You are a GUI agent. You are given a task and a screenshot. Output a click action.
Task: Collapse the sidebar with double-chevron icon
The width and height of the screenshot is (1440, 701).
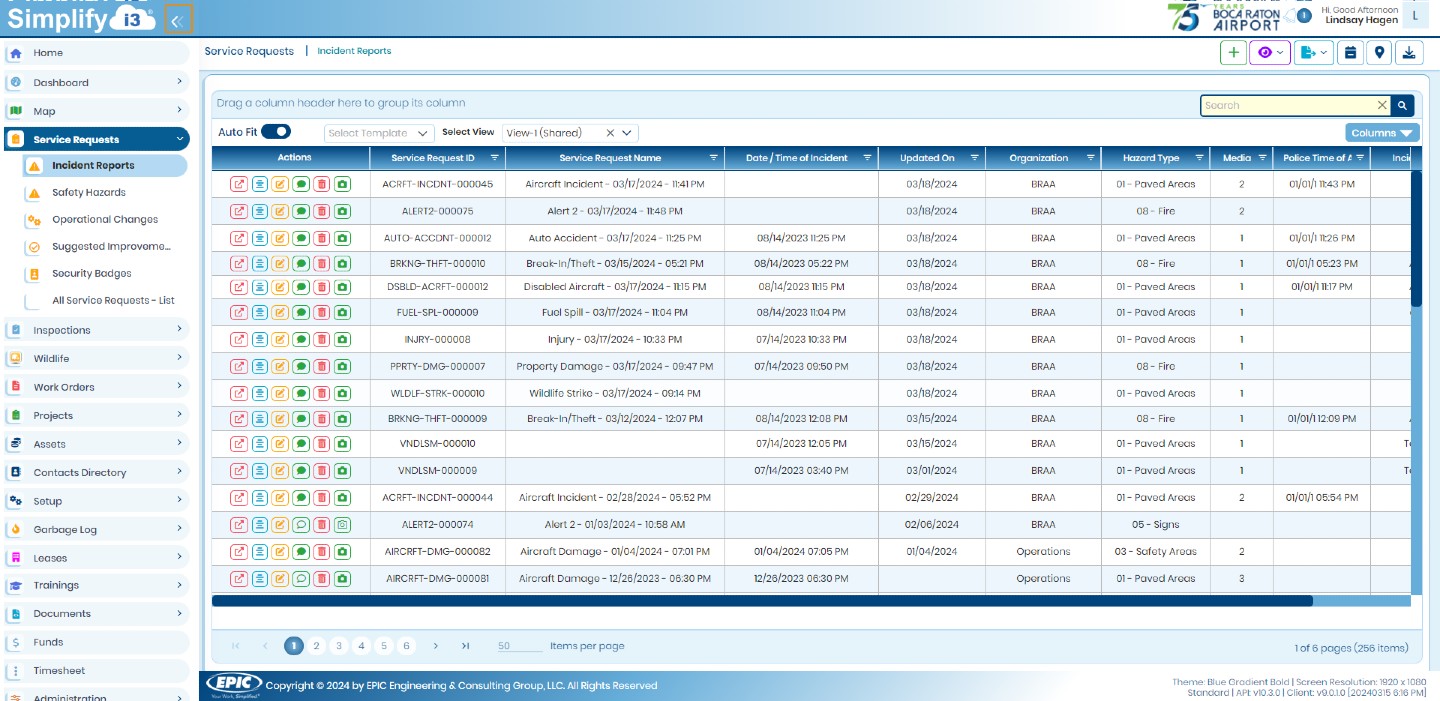click(x=178, y=19)
